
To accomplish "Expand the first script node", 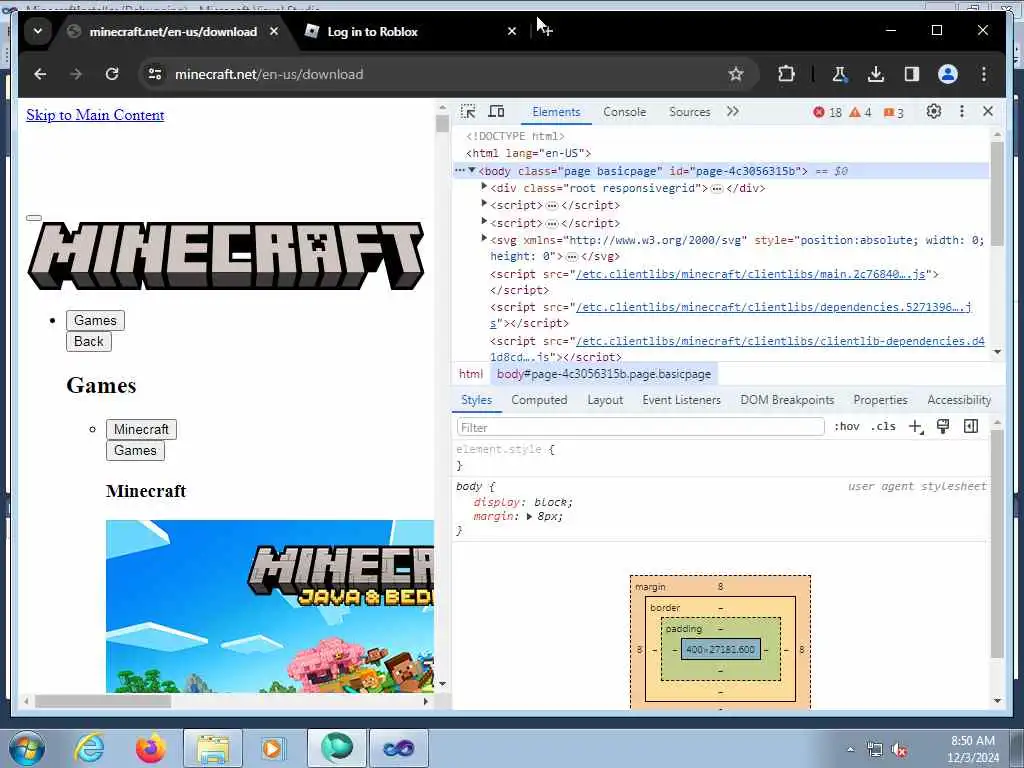I will (x=484, y=204).
